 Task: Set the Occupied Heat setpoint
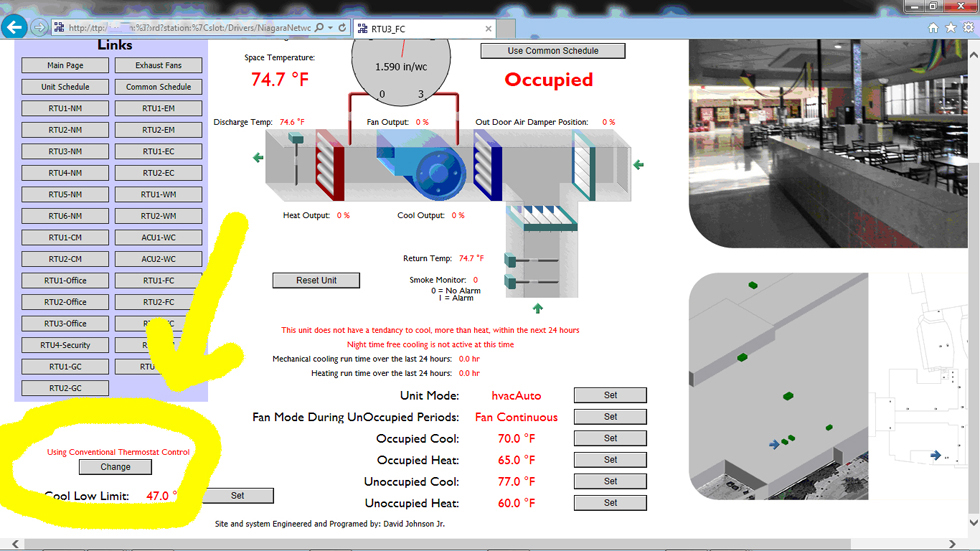tap(610, 460)
